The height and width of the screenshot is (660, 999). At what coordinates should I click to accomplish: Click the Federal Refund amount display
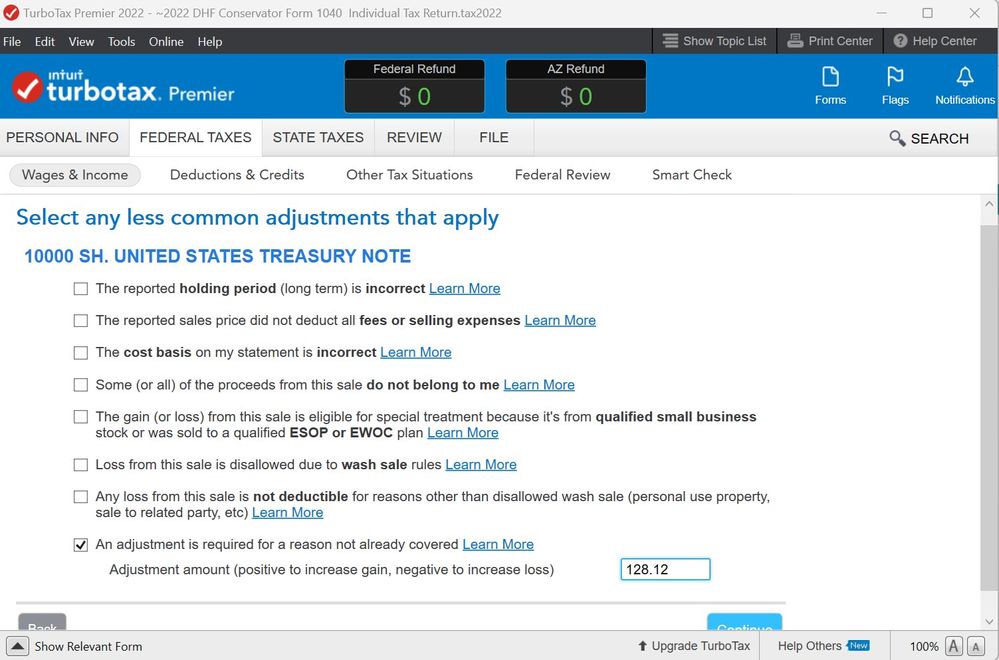[415, 96]
